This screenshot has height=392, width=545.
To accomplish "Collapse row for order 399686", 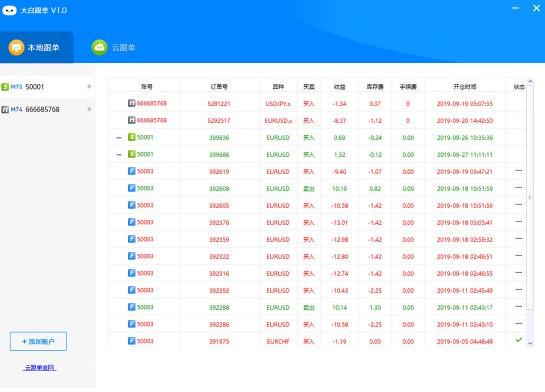I will point(119,155).
